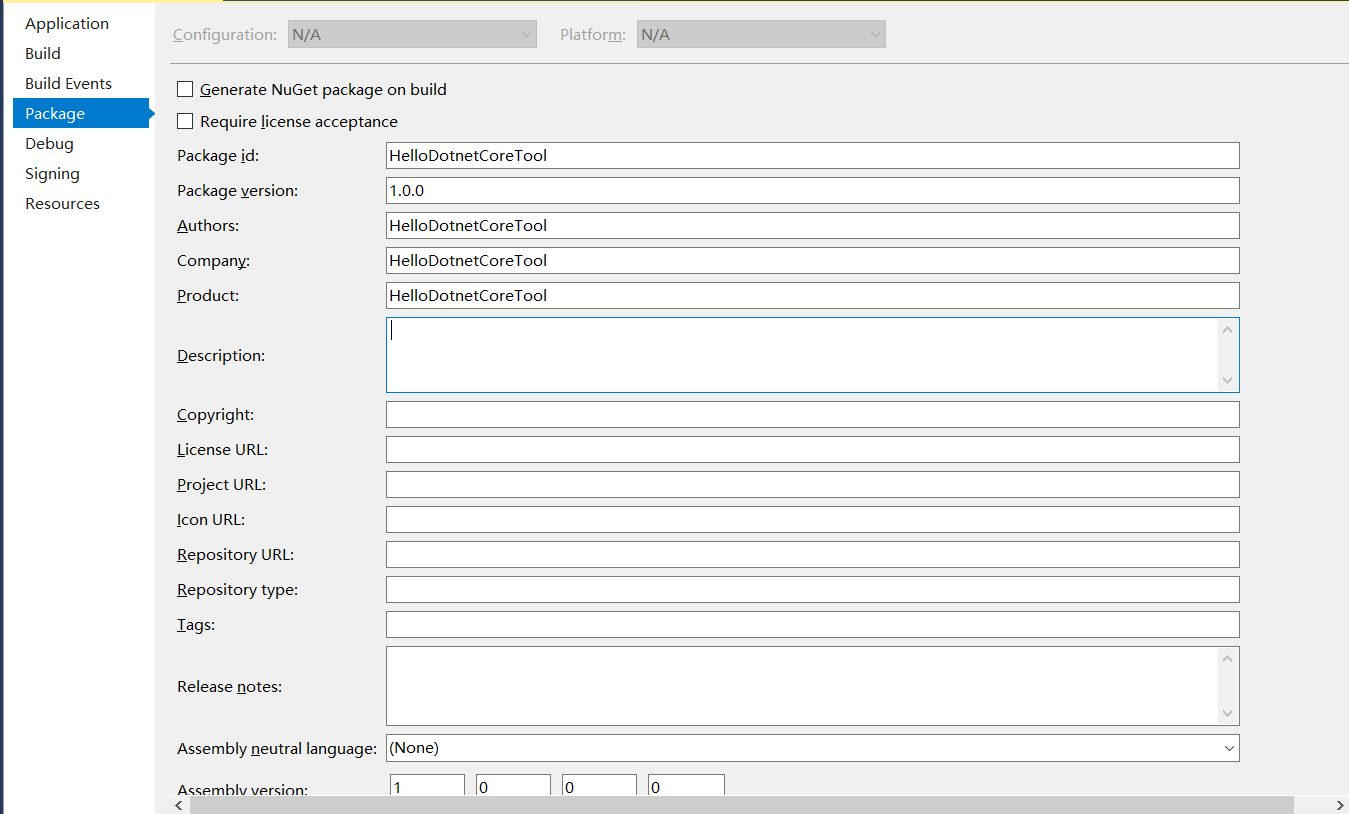Image resolution: width=1349 pixels, height=814 pixels.
Task: Click the Package id text field
Action: tap(812, 156)
